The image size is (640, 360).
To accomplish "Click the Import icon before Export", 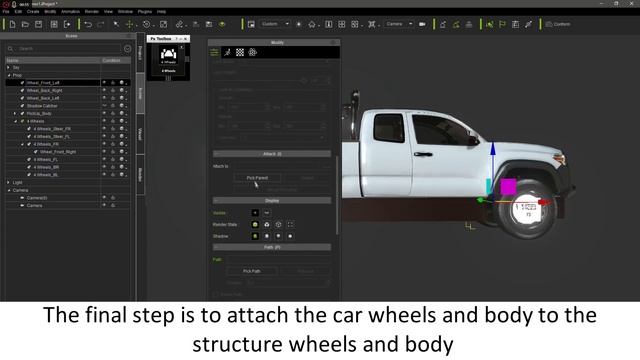I will [54, 24].
